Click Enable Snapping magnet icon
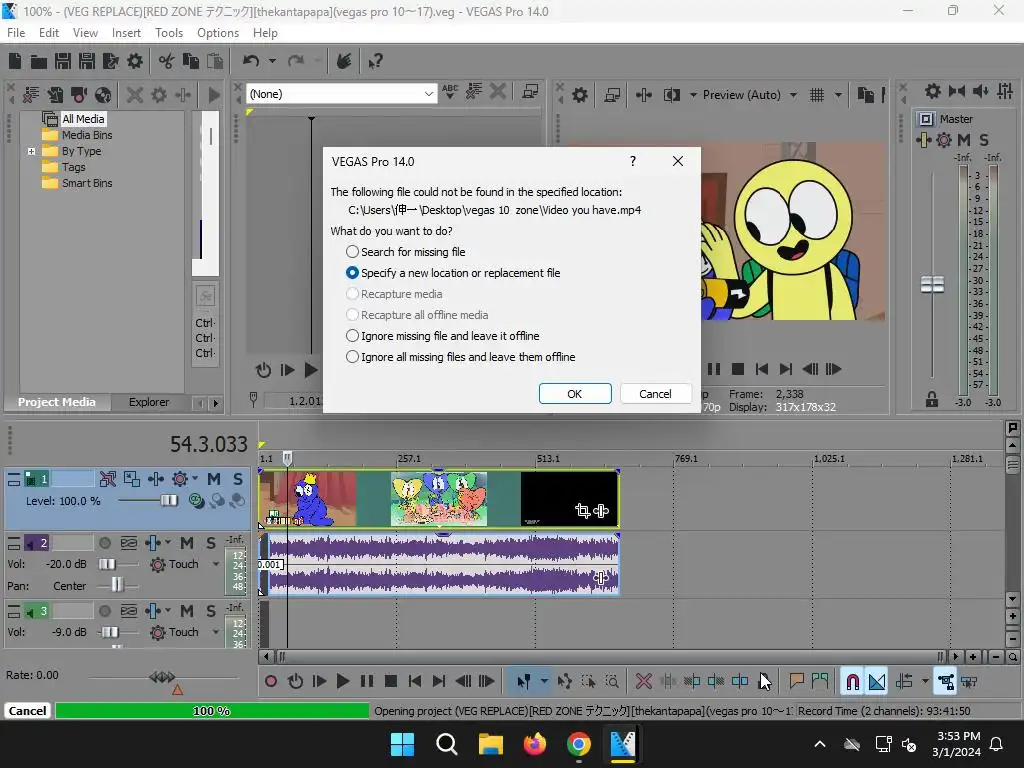 [852, 682]
